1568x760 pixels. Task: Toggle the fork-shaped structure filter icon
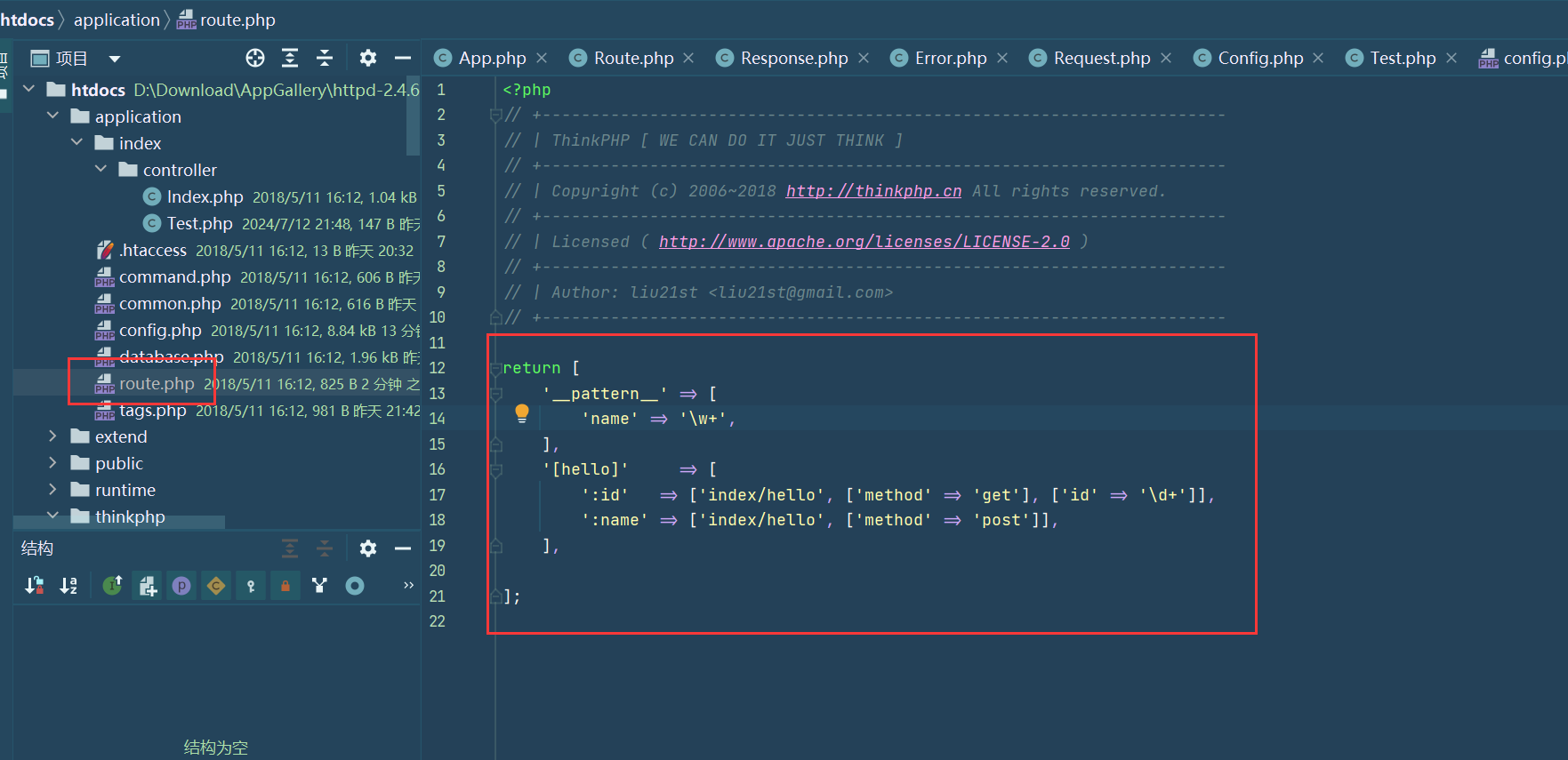click(320, 586)
